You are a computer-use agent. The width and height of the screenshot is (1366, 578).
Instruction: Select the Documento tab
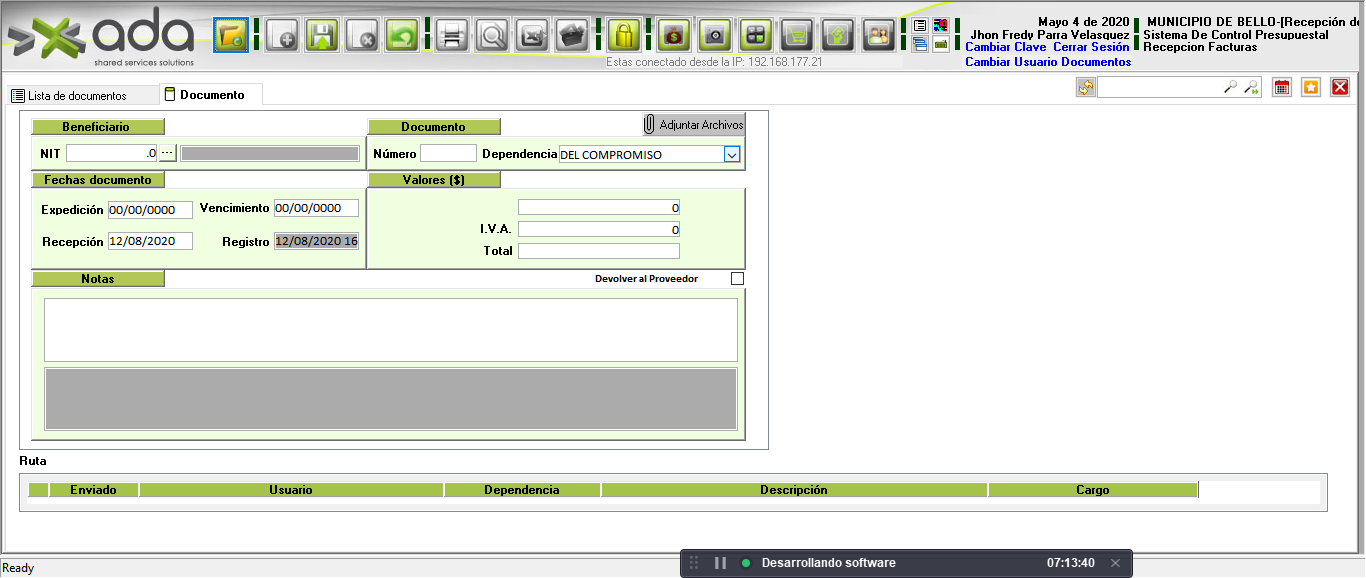tap(211, 95)
